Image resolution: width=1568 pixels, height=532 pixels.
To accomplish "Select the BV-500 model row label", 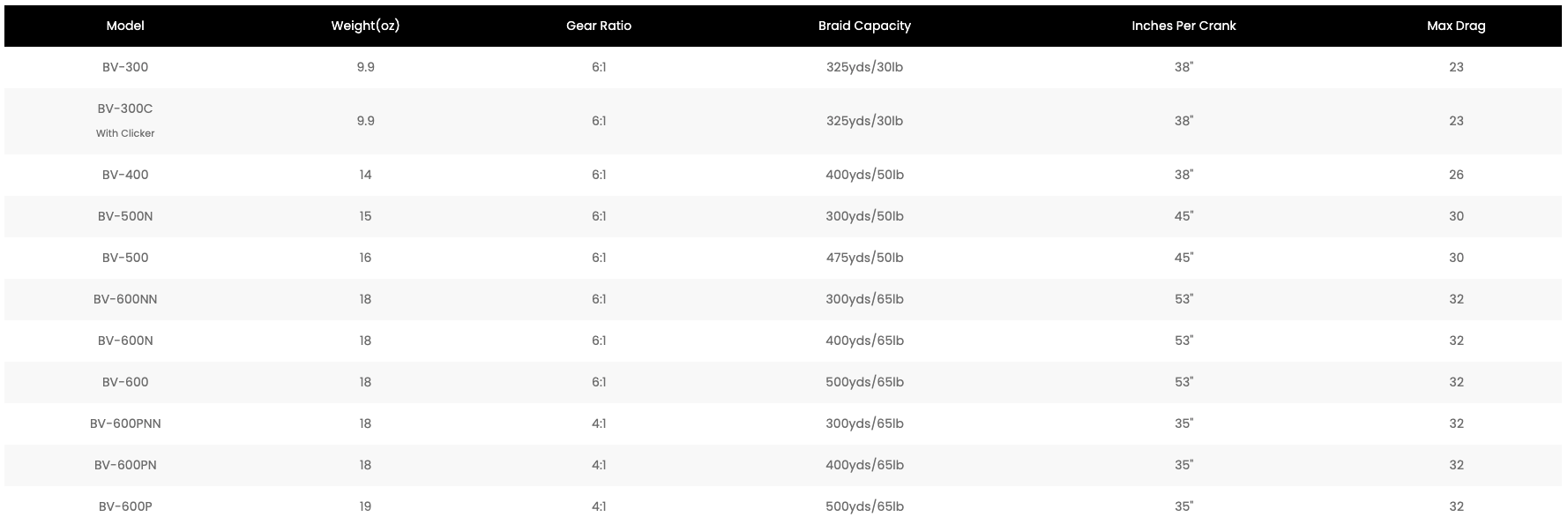I will coord(125,258).
